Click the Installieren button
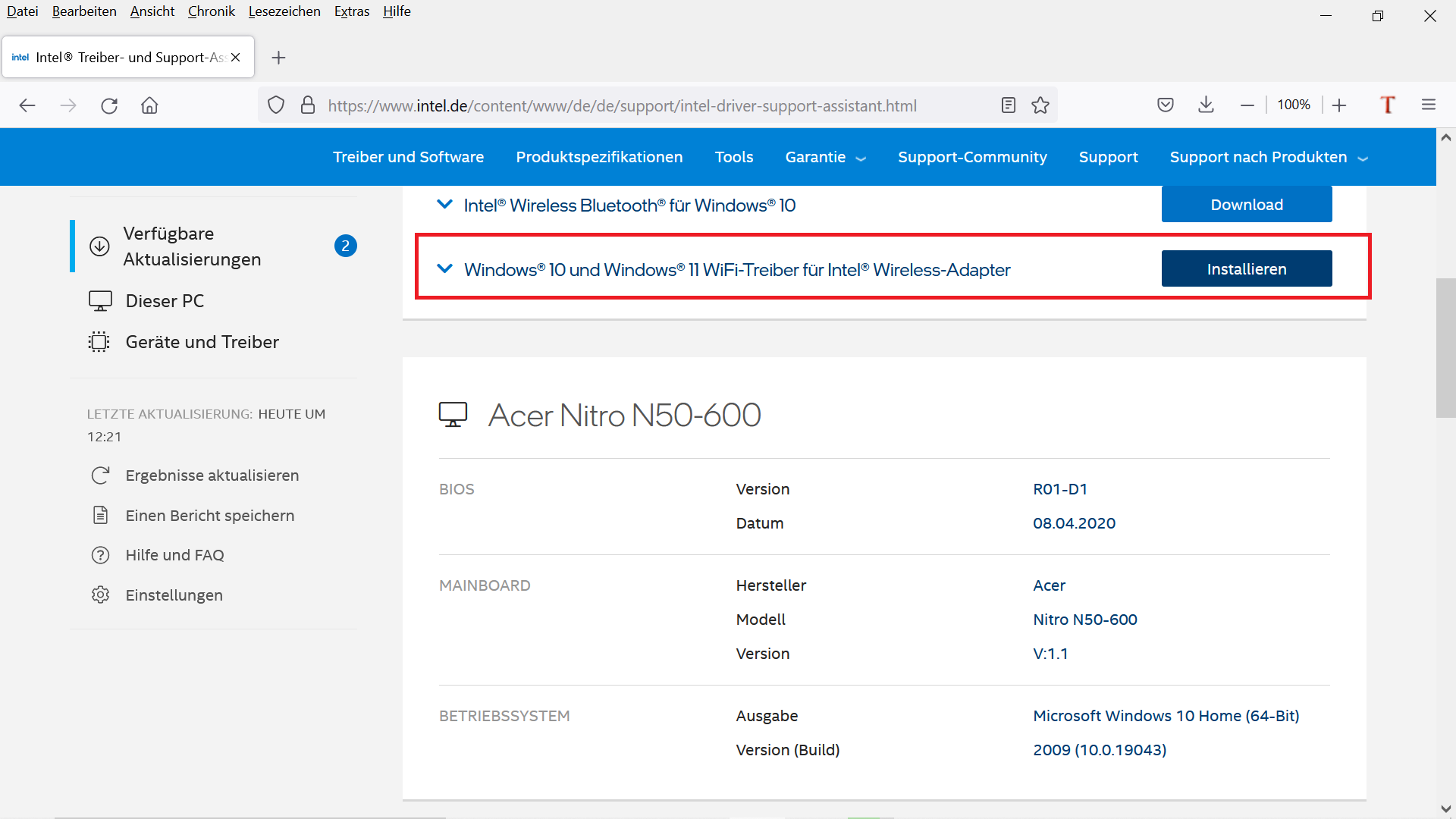The image size is (1456, 819). tap(1246, 268)
